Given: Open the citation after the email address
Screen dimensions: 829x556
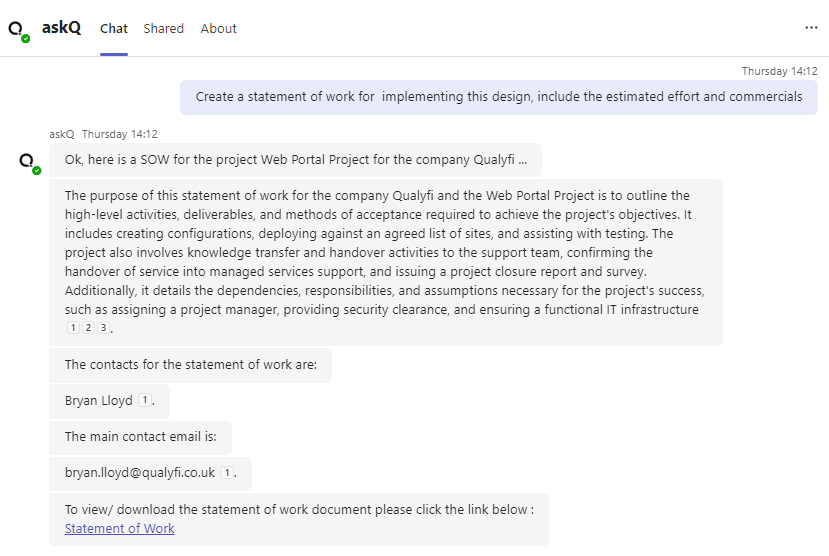Looking at the screenshot, I should tap(227, 473).
